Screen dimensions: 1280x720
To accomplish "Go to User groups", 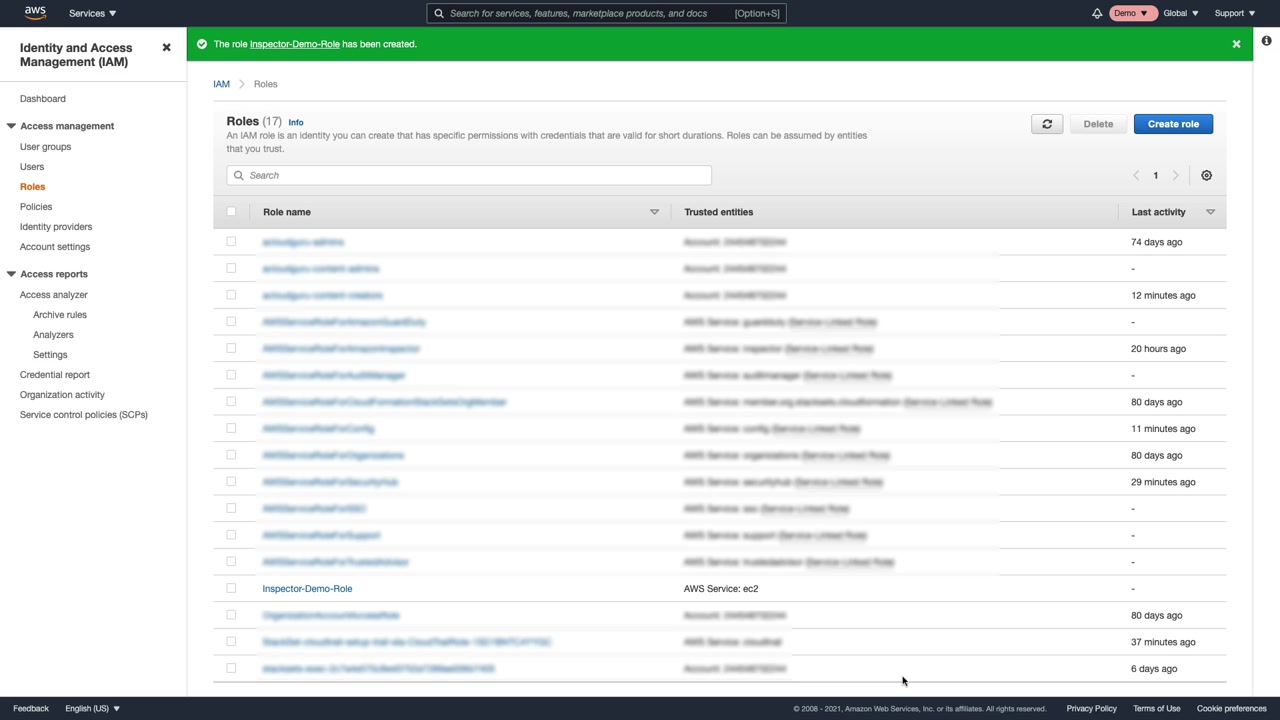I will [45, 147].
